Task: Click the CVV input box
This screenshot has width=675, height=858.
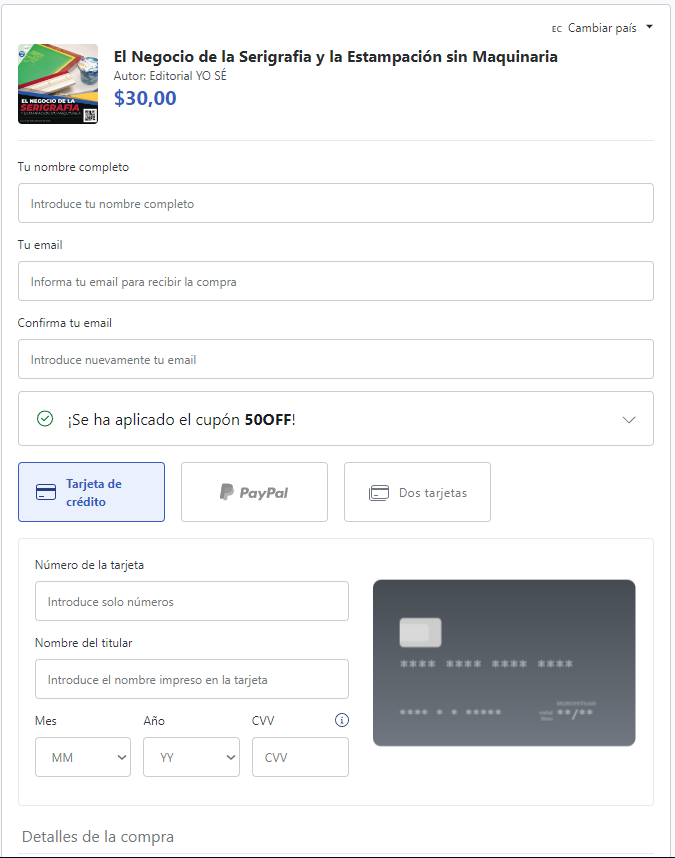Action: pyautogui.click(x=300, y=757)
